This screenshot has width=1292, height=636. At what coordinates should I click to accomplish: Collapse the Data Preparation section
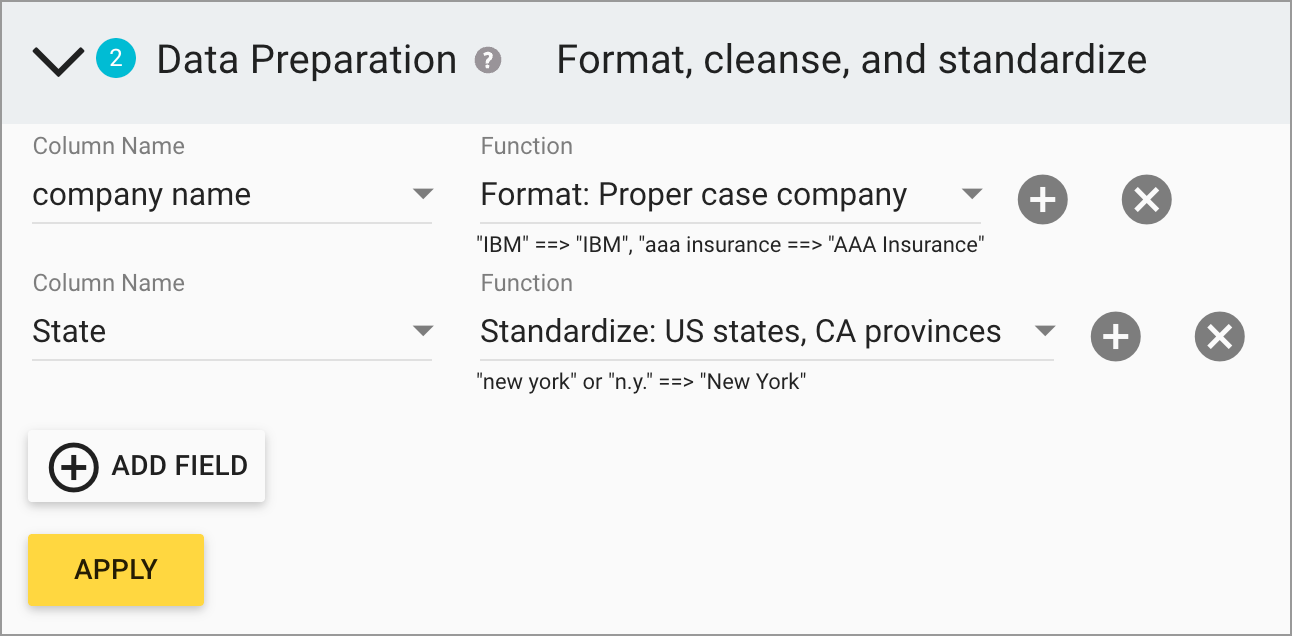tap(57, 59)
